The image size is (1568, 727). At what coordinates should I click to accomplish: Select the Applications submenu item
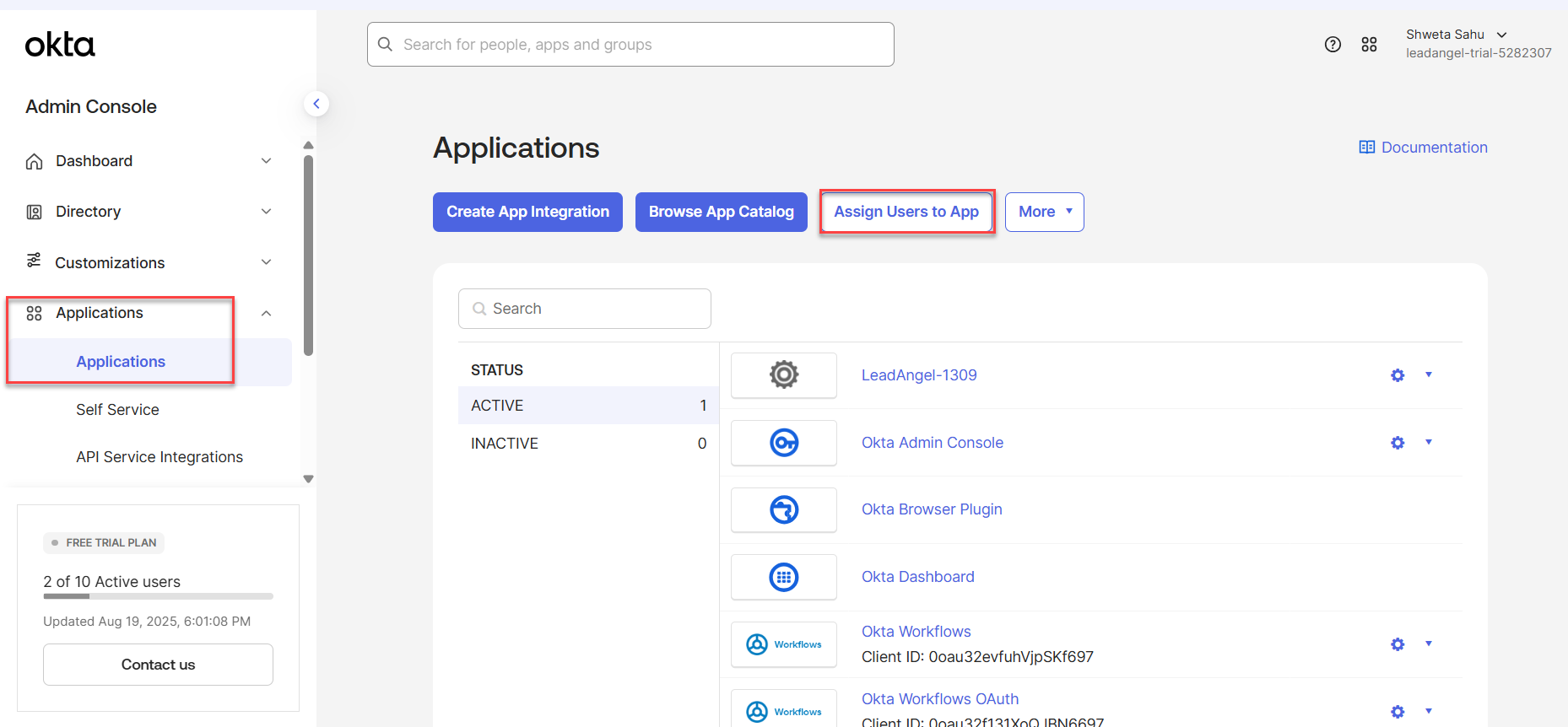[x=121, y=362]
